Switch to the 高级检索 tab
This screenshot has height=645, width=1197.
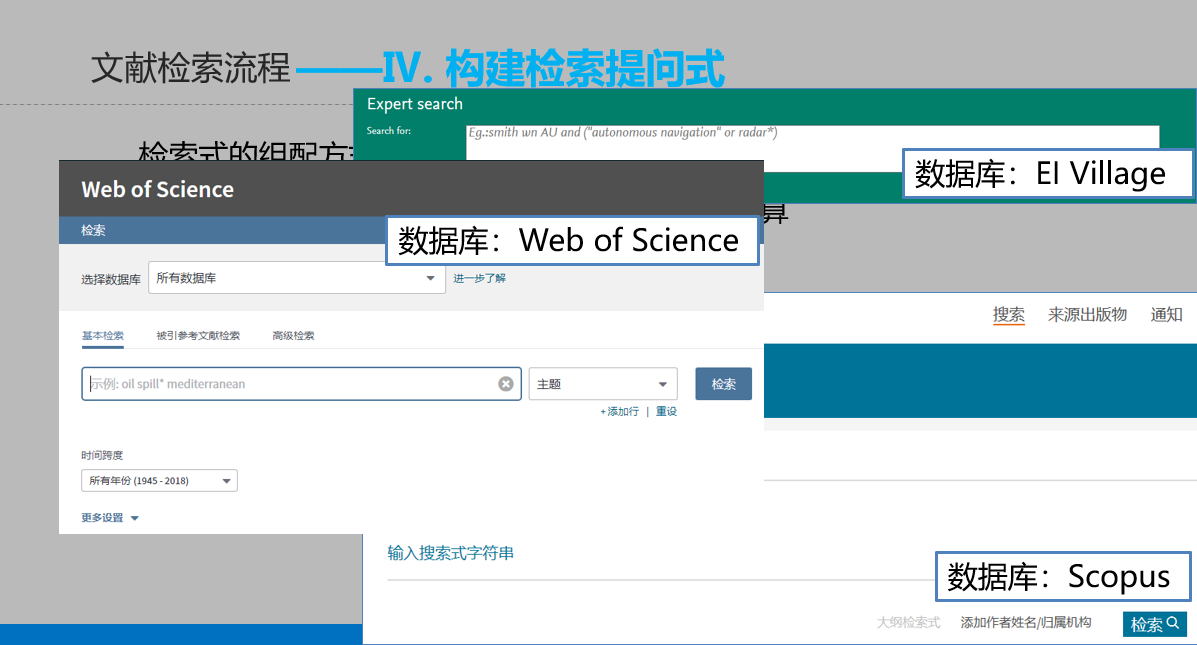pyautogui.click(x=293, y=336)
